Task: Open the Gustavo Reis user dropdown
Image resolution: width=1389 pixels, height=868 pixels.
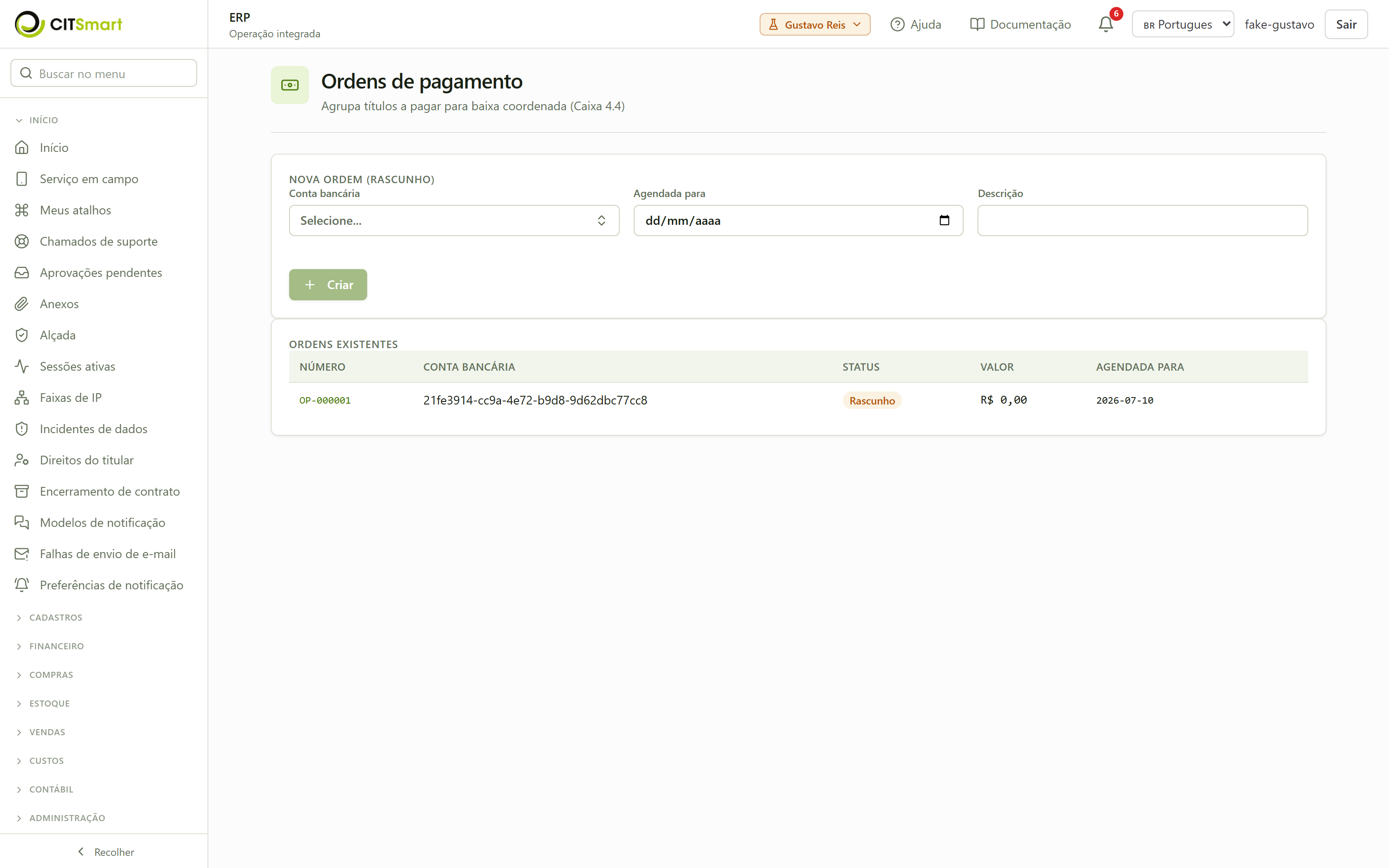Action: pyautogui.click(x=814, y=25)
